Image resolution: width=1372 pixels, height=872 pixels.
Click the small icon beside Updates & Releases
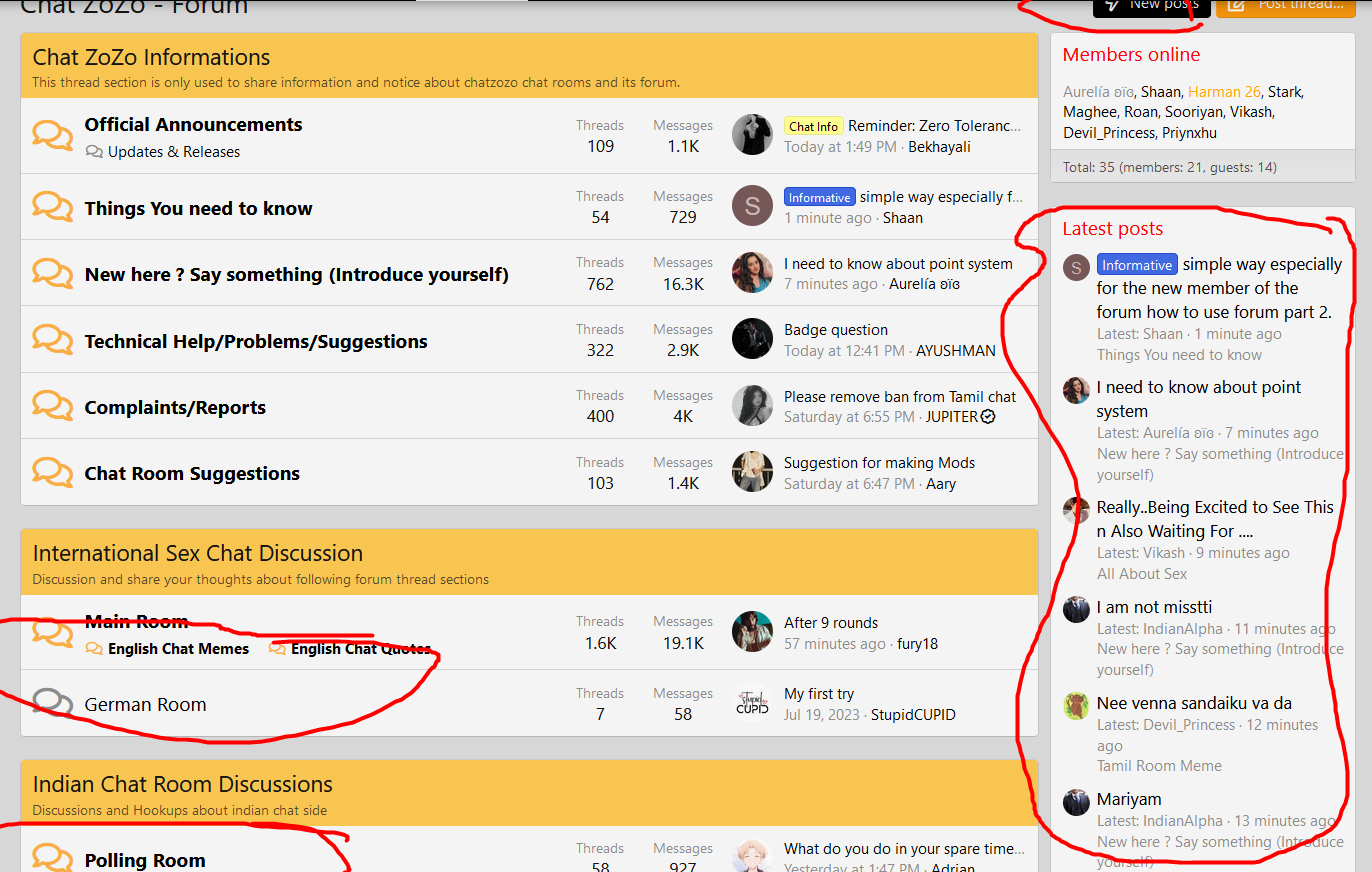point(94,152)
